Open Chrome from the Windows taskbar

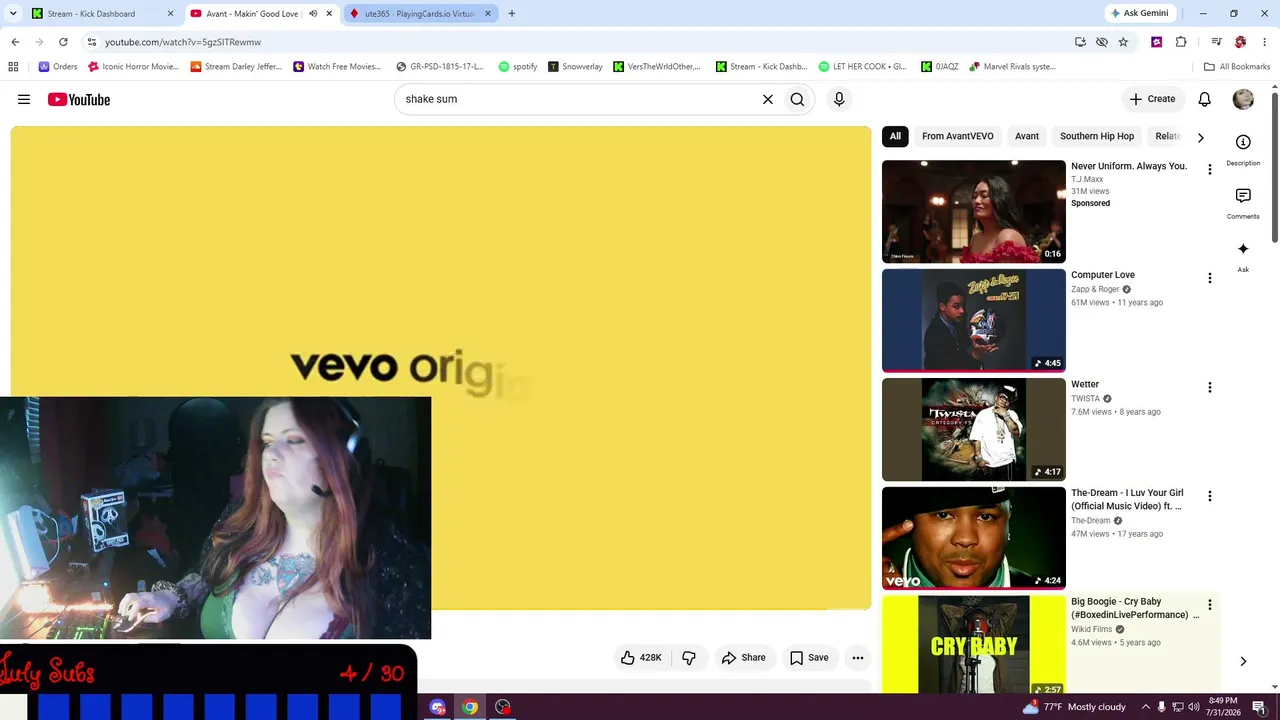pos(470,707)
